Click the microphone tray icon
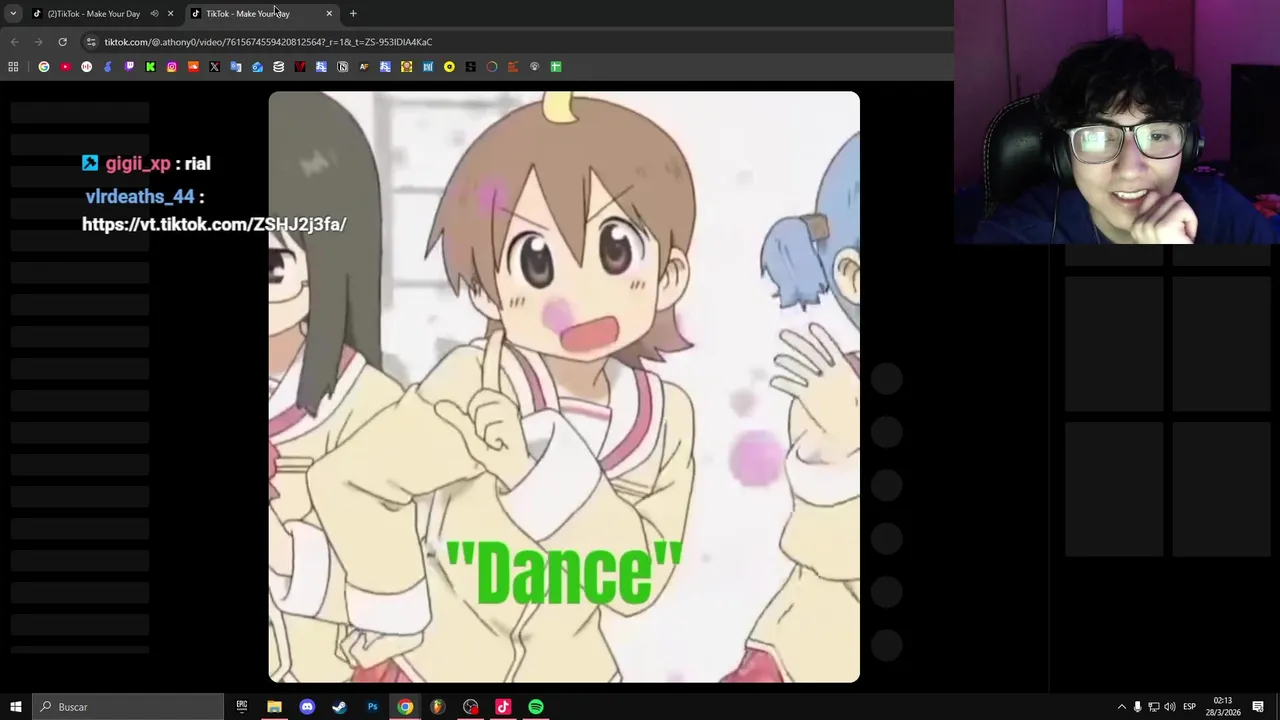1280x720 pixels. coord(1137,707)
